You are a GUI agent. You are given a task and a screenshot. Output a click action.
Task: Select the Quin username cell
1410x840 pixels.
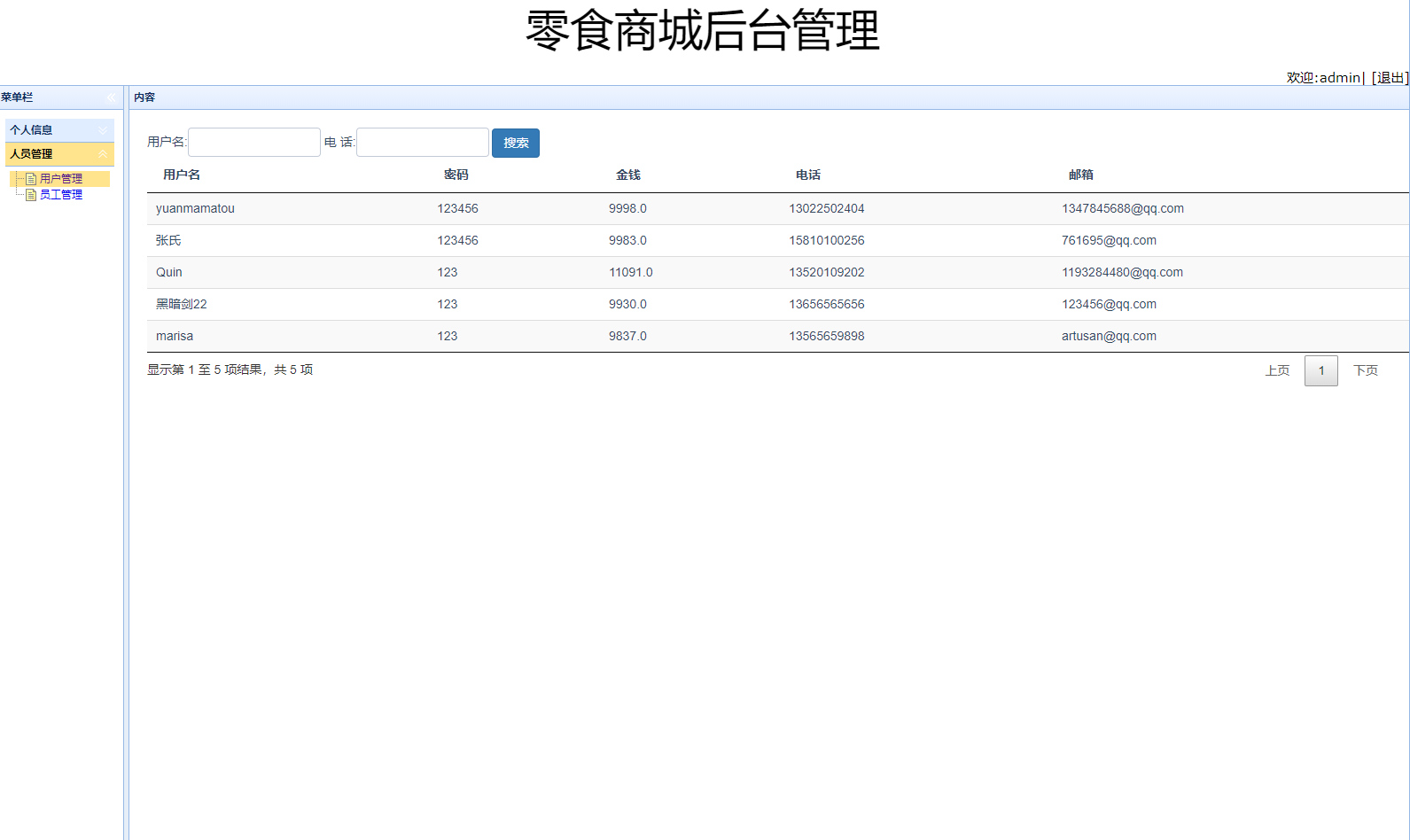(169, 273)
